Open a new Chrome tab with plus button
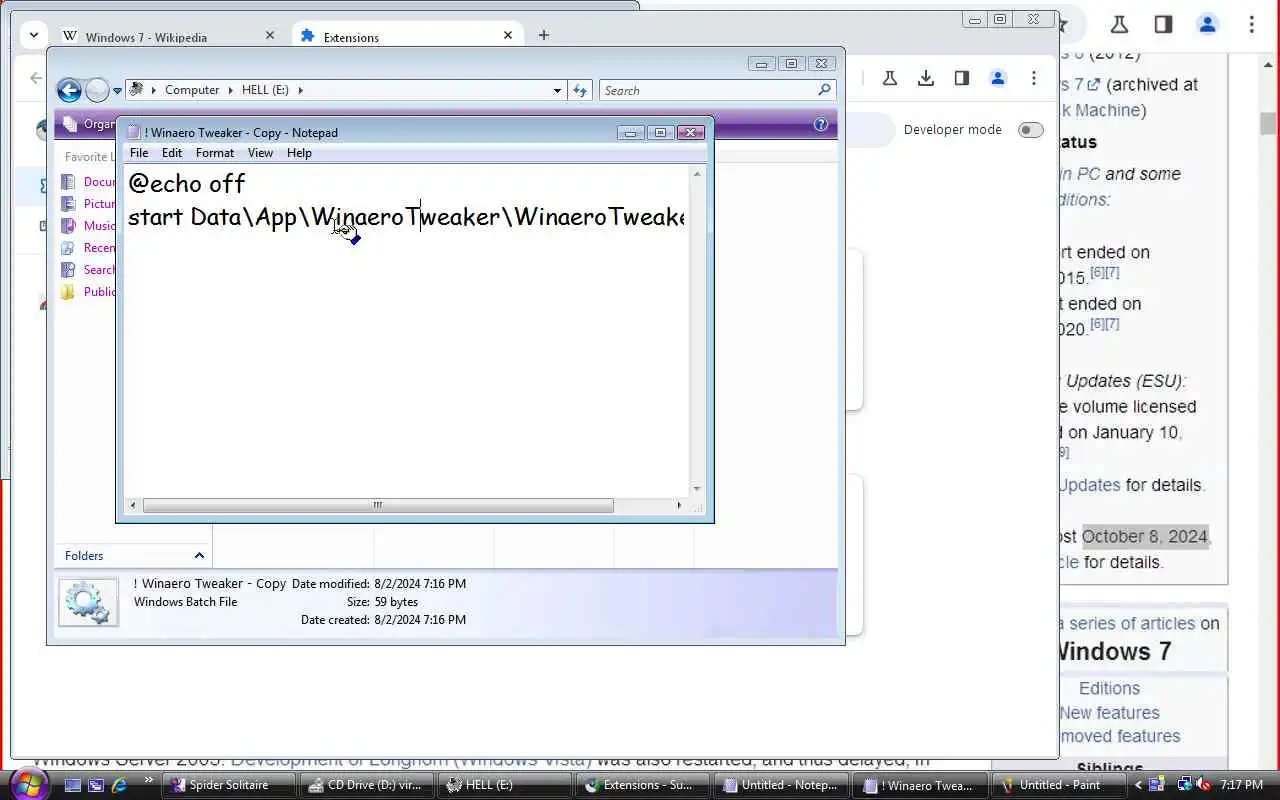1280x800 pixels. [x=543, y=35]
